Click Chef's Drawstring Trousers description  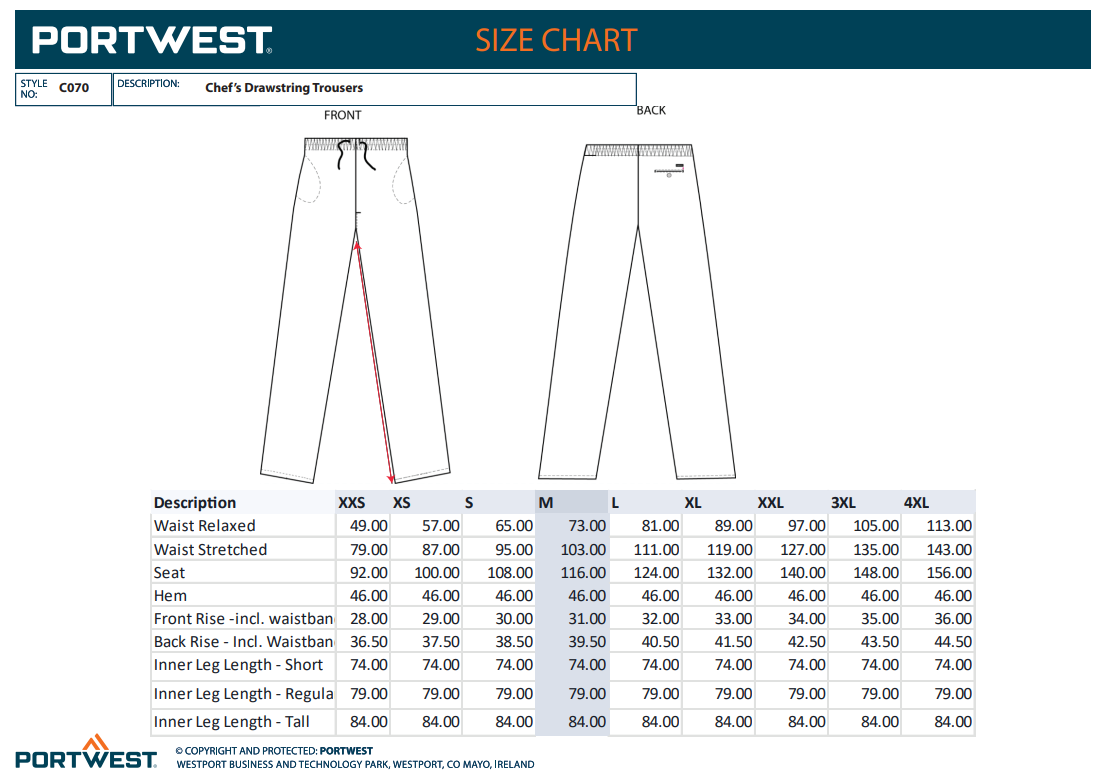pos(284,87)
